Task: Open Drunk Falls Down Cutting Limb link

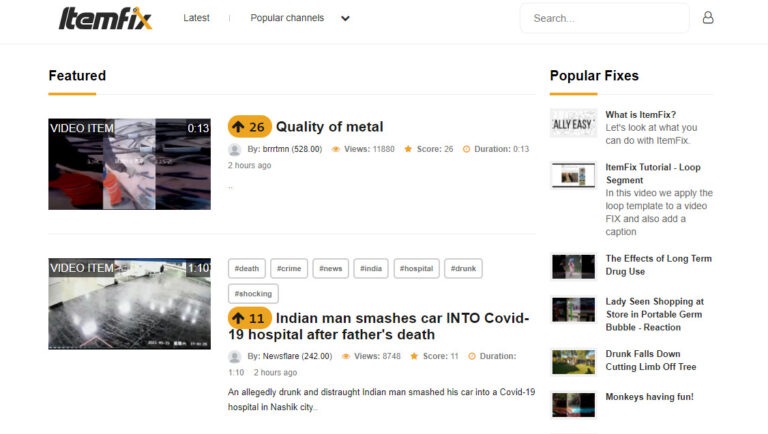Action: click(650, 360)
